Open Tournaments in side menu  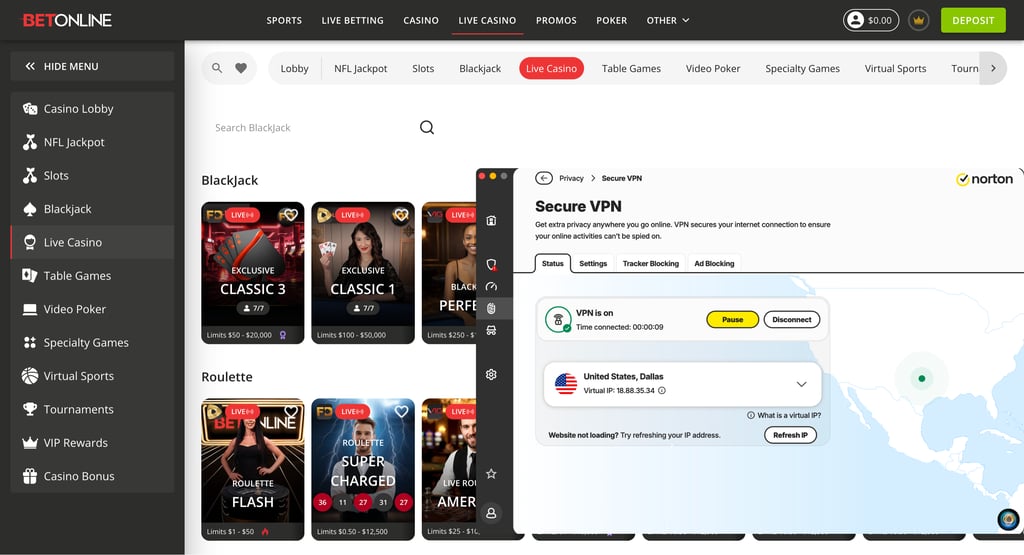point(93,409)
